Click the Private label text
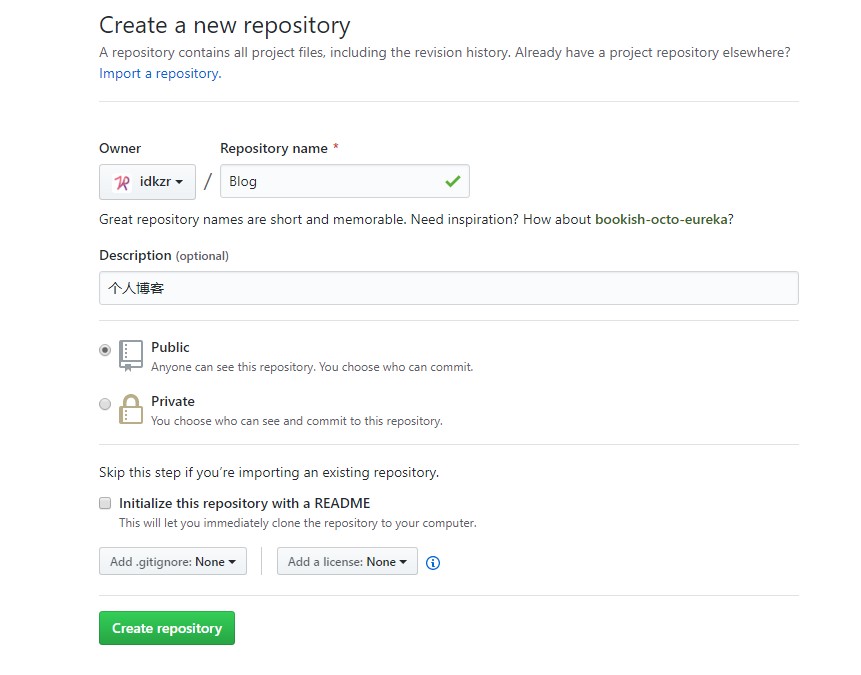 coord(172,401)
